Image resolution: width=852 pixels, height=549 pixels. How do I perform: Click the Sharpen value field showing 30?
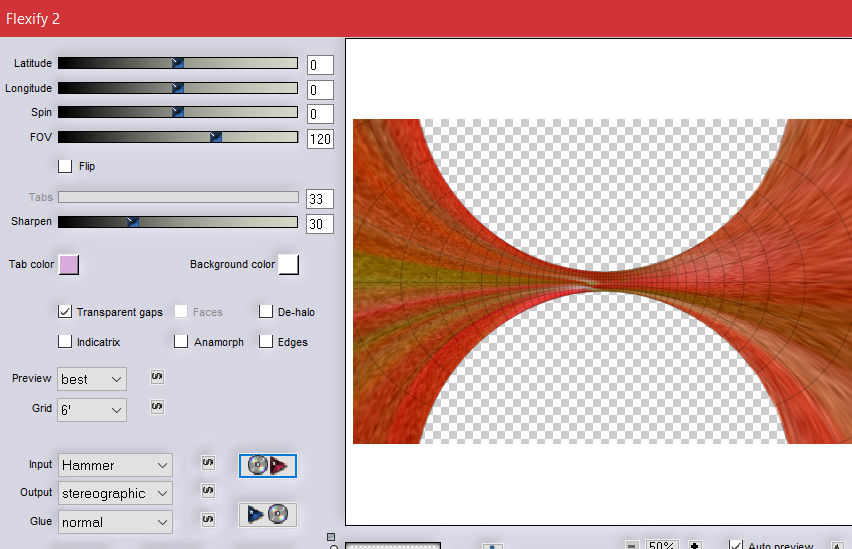(320, 224)
